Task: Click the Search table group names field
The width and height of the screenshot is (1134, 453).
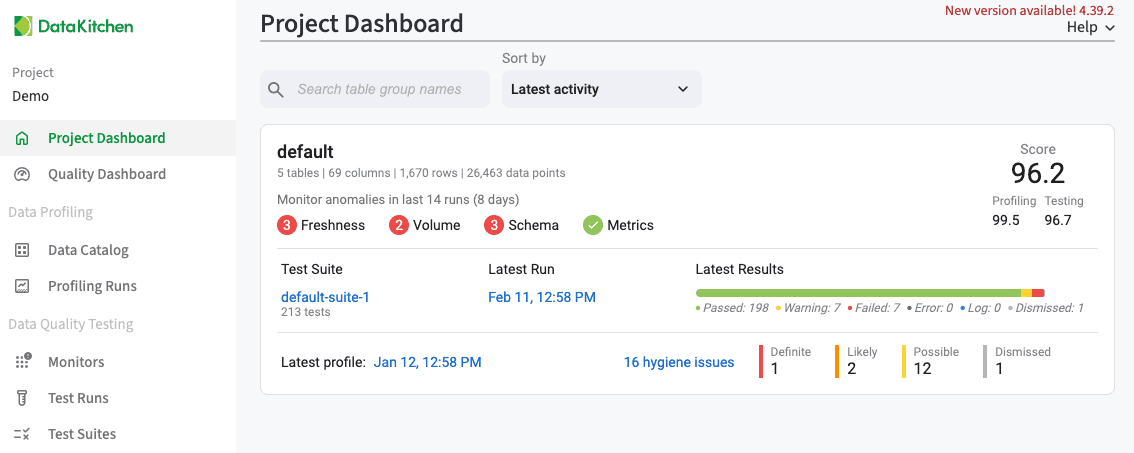Action: click(385, 89)
